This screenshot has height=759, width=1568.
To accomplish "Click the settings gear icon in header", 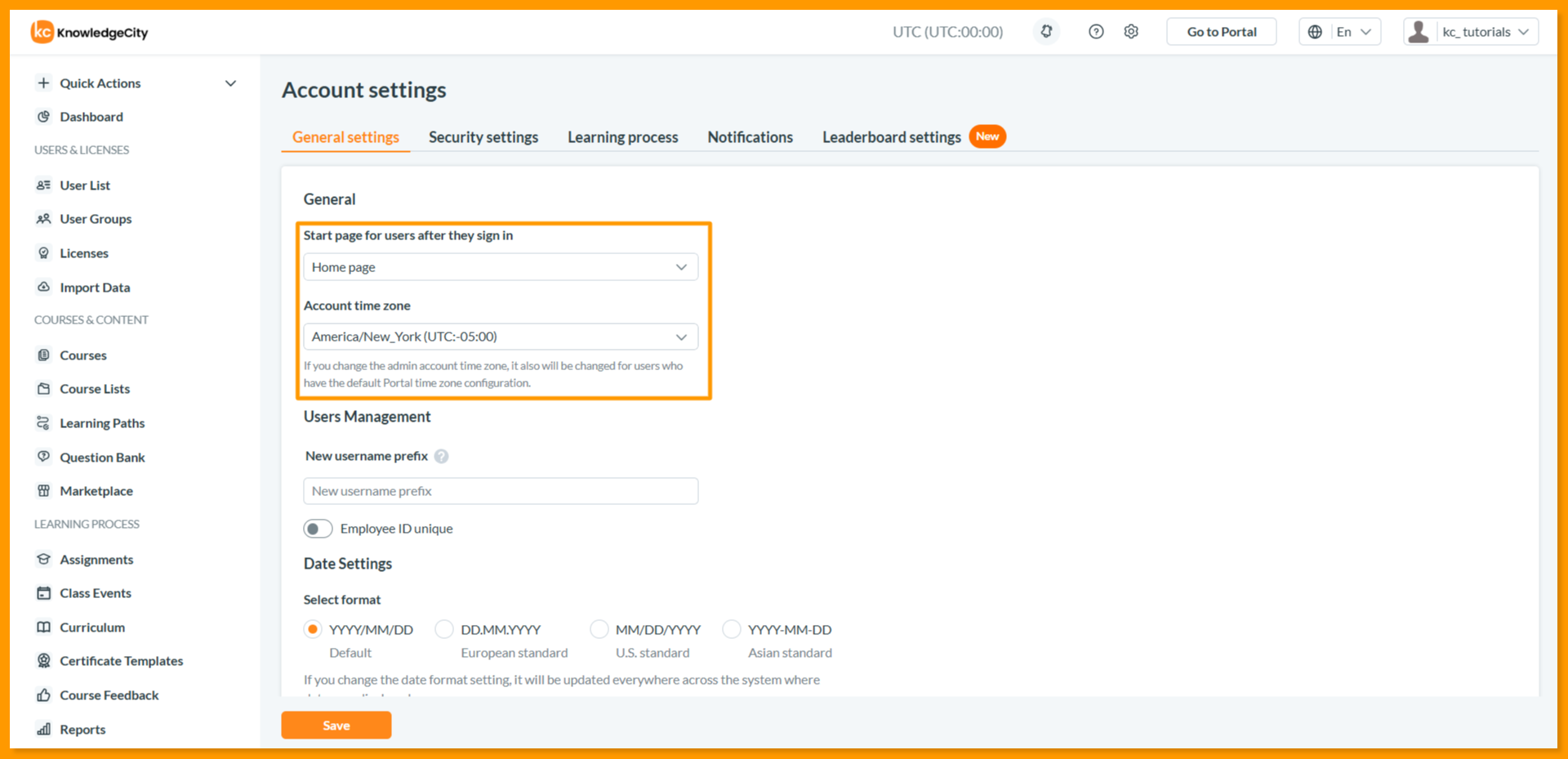I will (x=1131, y=32).
